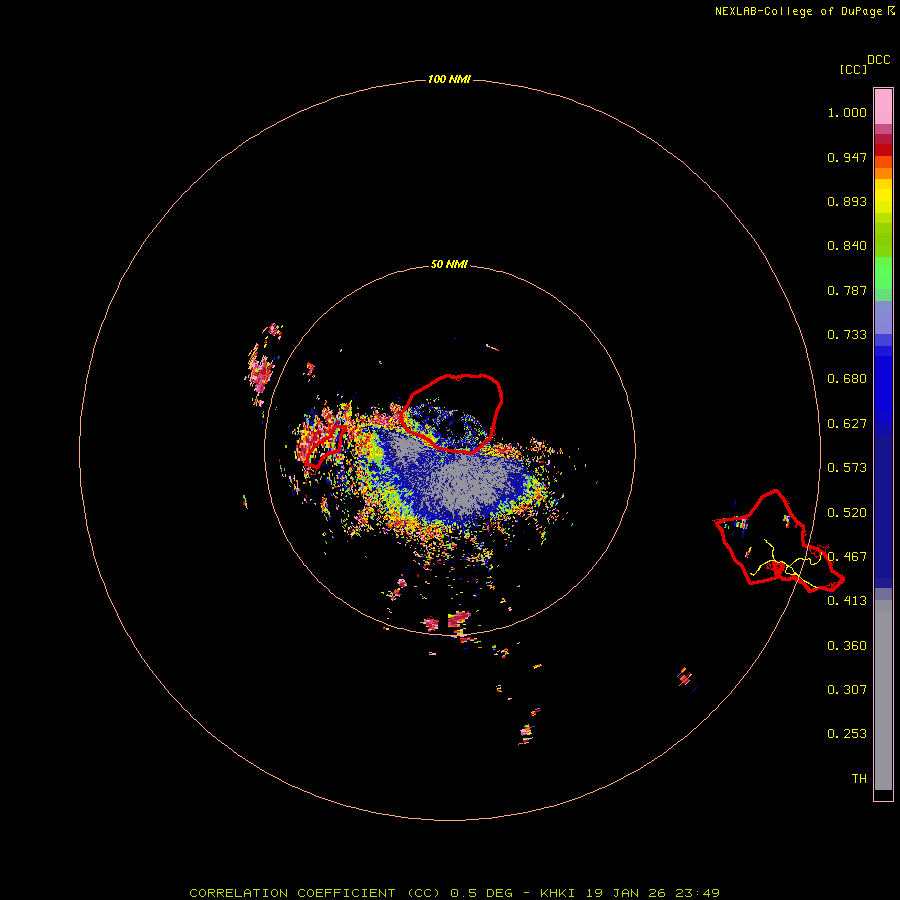Click the 0.893 legend value

point(847,201)
